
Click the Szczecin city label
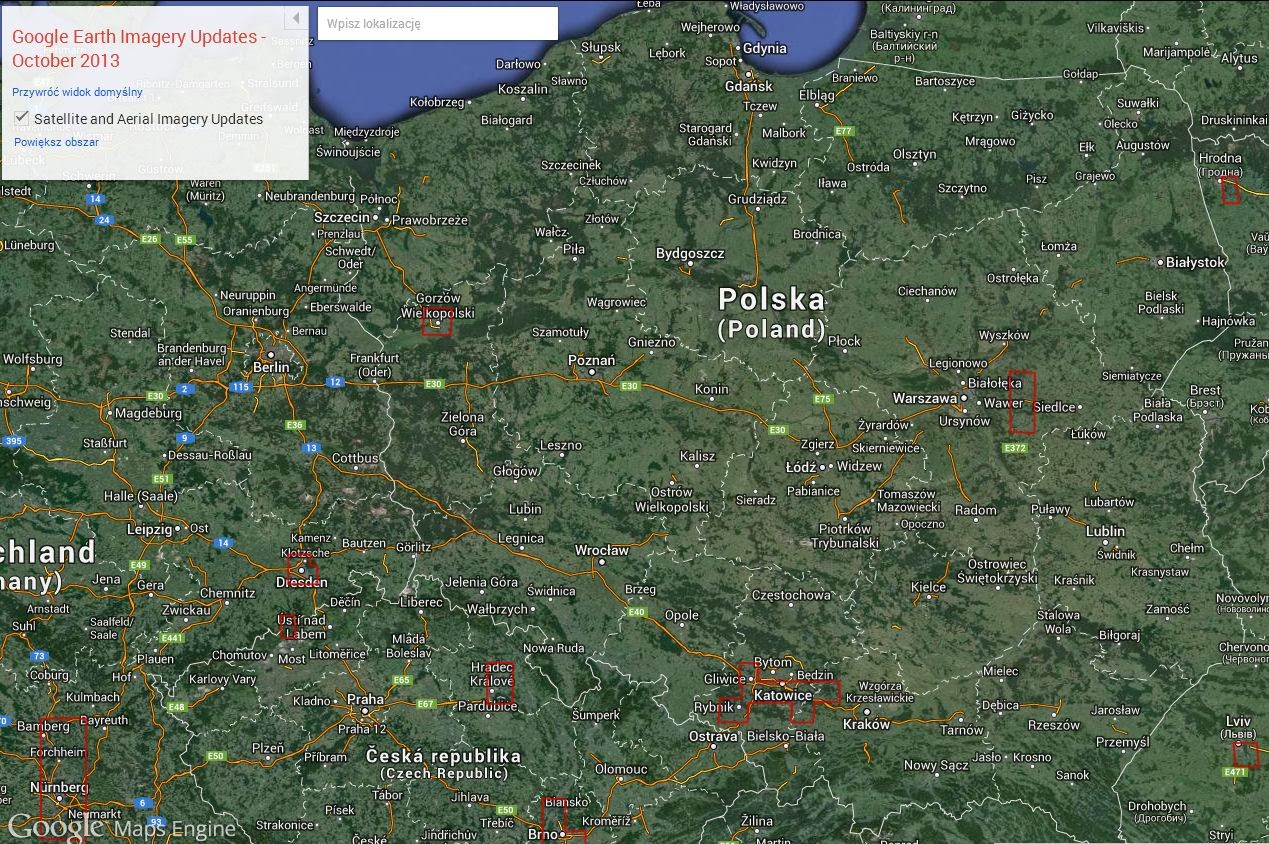[341, 216]
